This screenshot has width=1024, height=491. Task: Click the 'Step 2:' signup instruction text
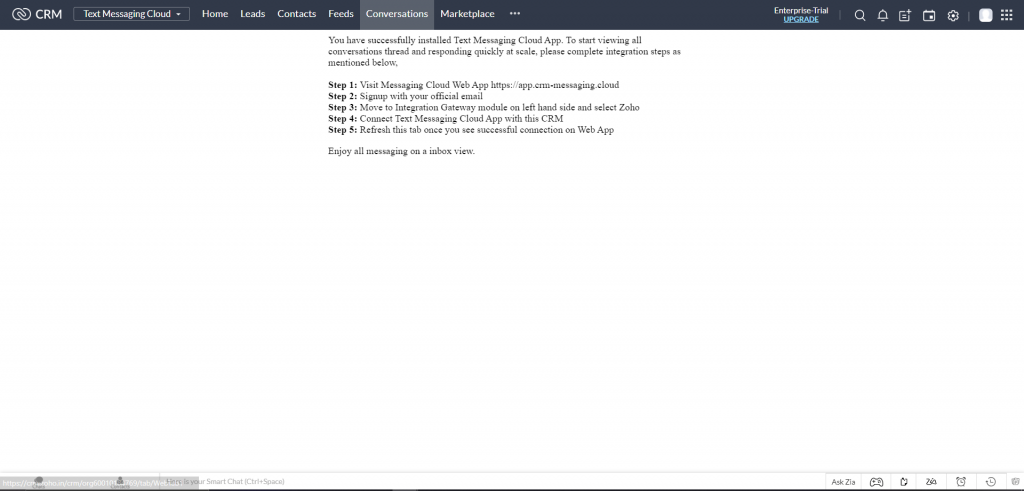pos(405,96)
